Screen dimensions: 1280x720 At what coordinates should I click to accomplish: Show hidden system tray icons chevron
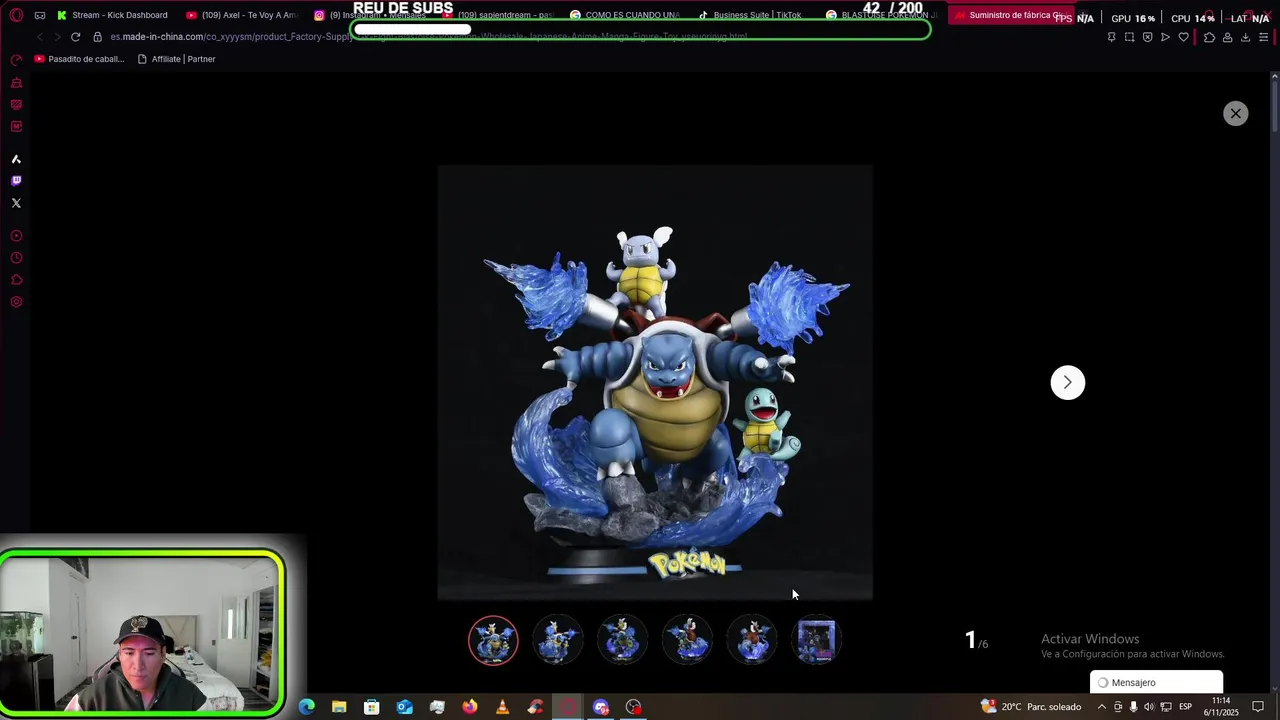tap(1102, 707)
